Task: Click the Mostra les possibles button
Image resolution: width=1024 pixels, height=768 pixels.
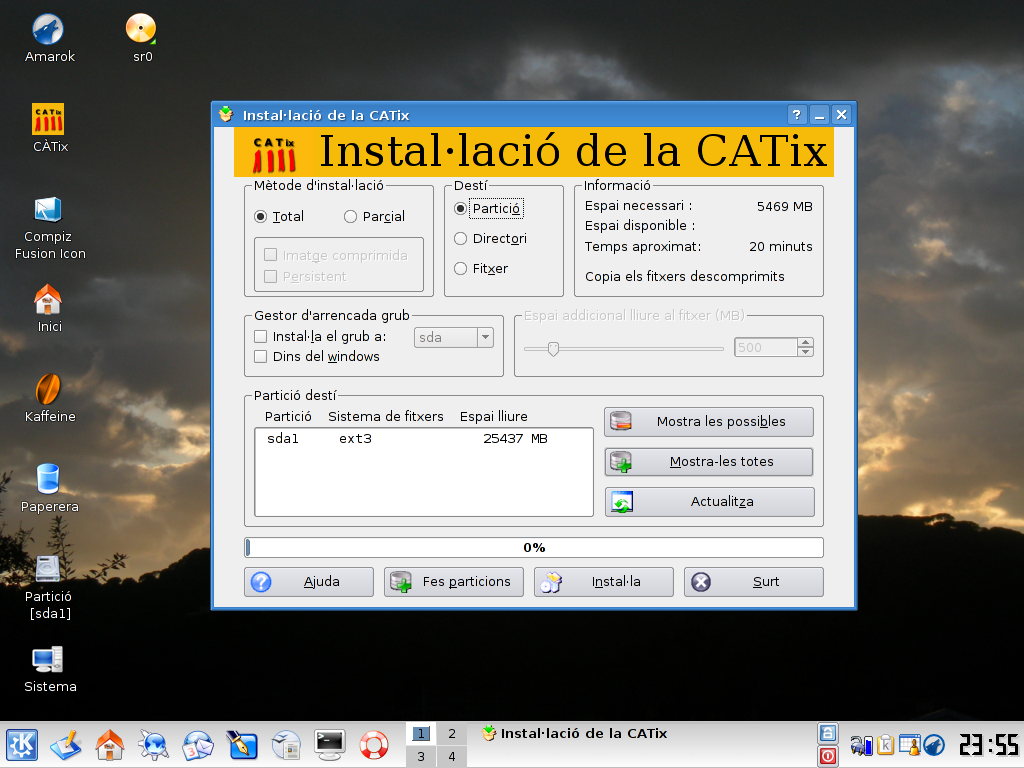Action: point(709,421)
